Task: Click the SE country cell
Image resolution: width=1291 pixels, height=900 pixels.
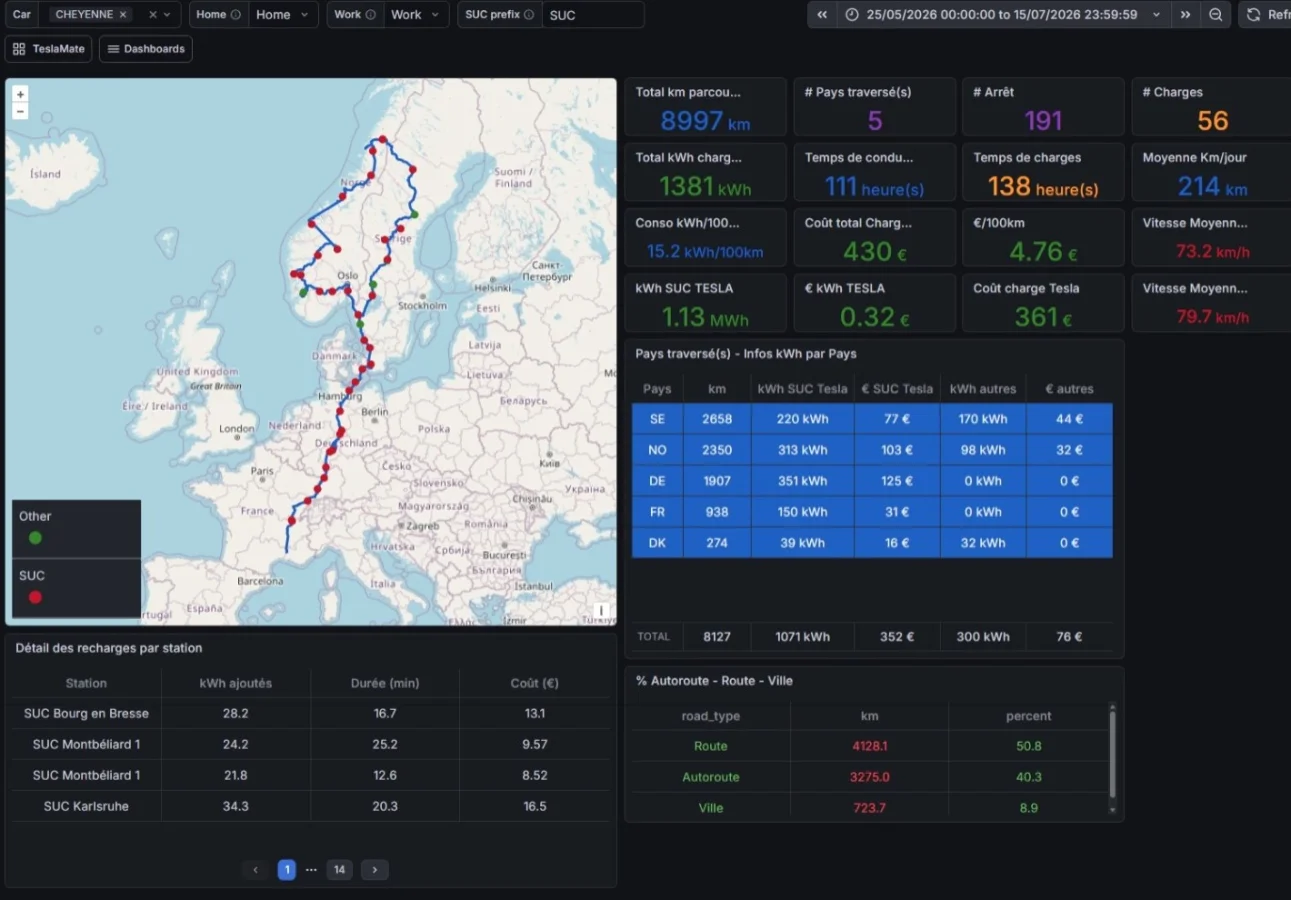Action: pyautogui.click(x=657, y=419)
